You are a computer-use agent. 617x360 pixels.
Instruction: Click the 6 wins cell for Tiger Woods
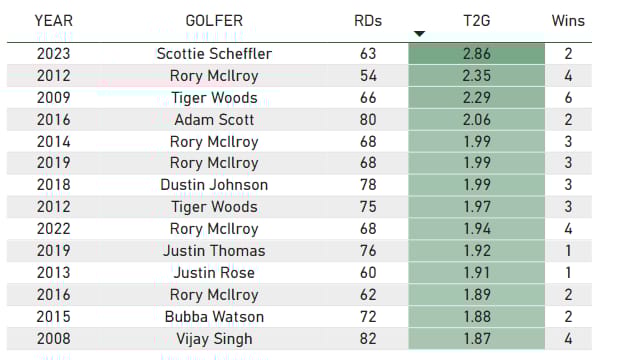point(568,98)
